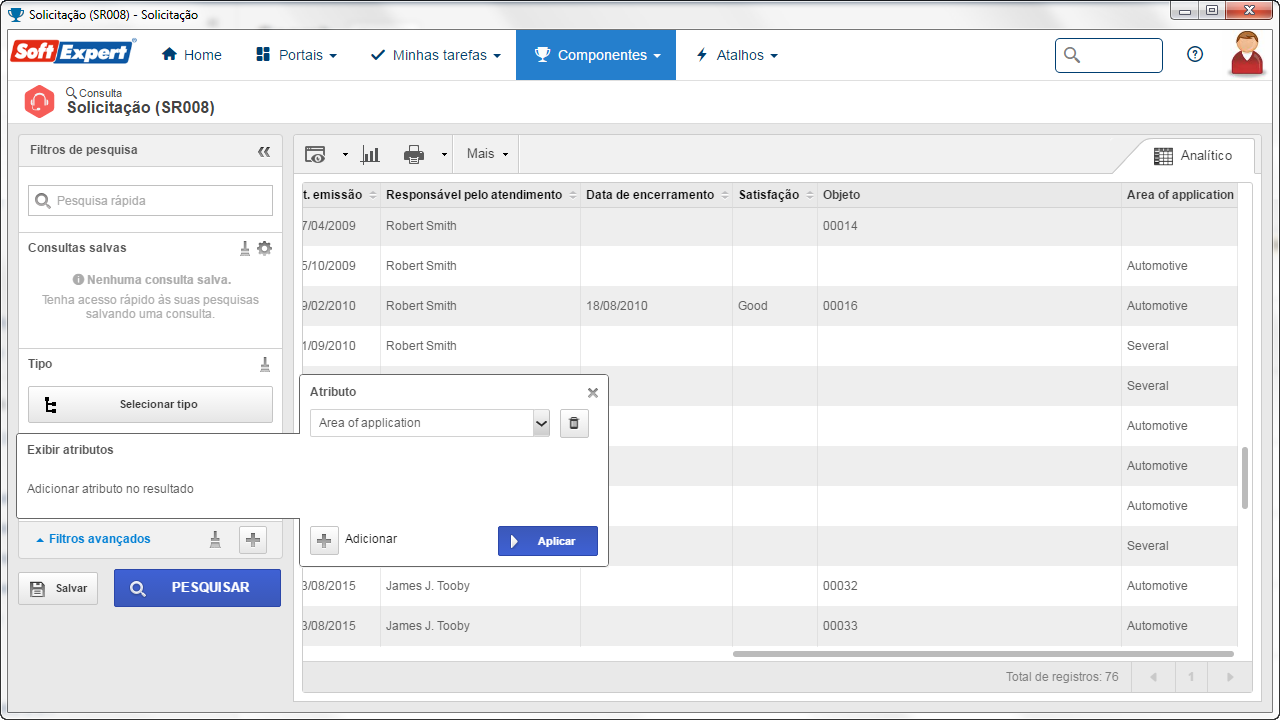The width and height of the screenshot is (1280, 720).
Task: Delete the Area of application attribute
Action: pyautogui.click(x=574, y=423)
